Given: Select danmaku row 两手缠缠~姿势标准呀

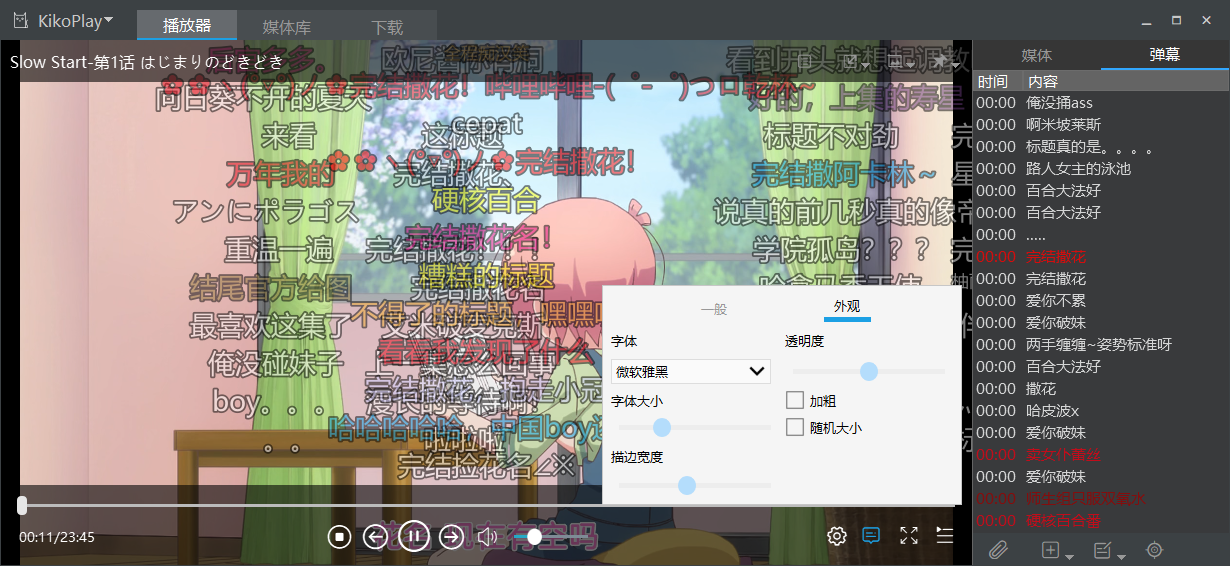Looking at the screenshot, I should point(1101,345).
